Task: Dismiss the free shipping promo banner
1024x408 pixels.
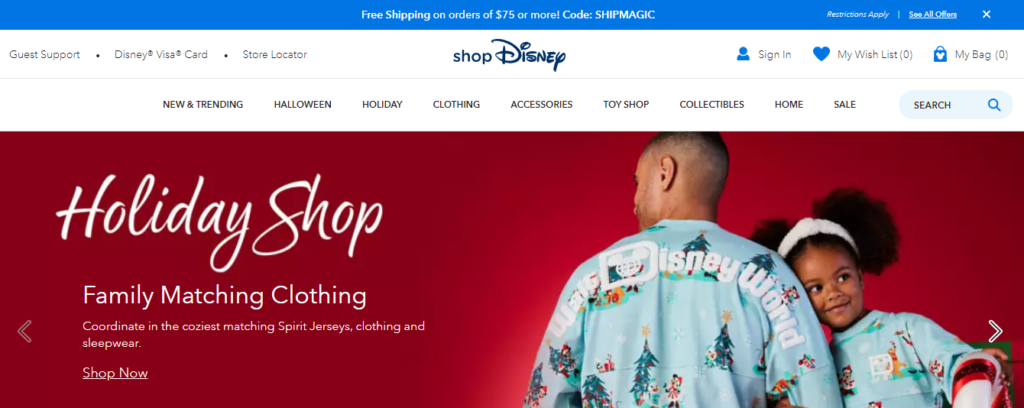Action: (986, 14)
